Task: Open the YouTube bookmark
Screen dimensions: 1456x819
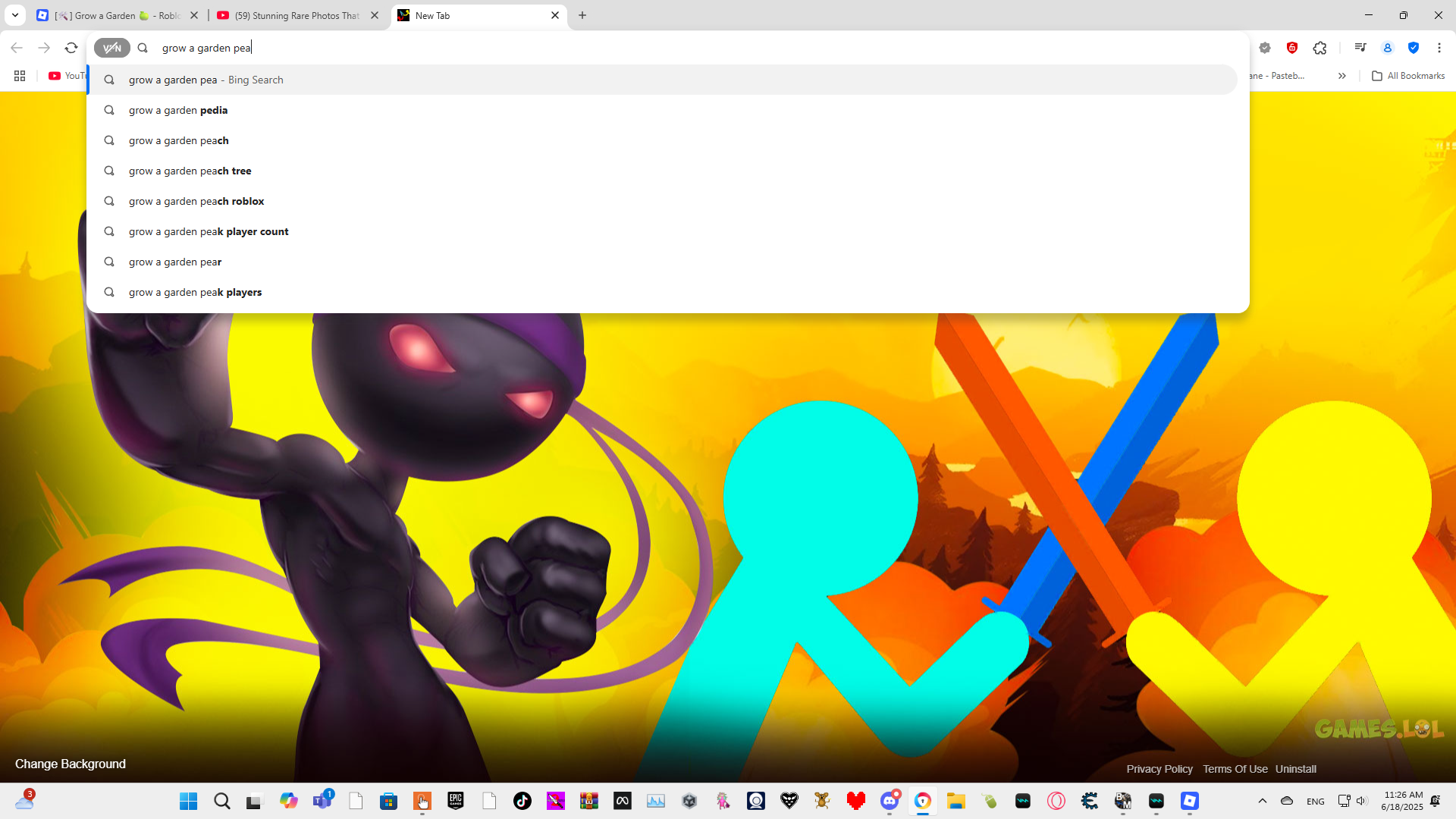Action: point(67,76)
